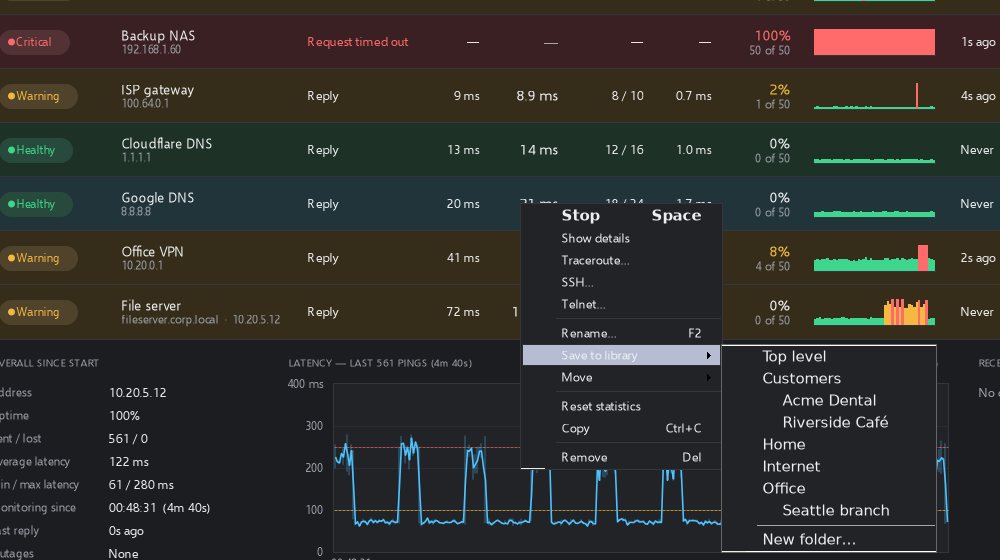This screenshot has height=560, width=1000.
Task: Click New folder... entry
Action: pyautogui.click(x=829, y=540)
